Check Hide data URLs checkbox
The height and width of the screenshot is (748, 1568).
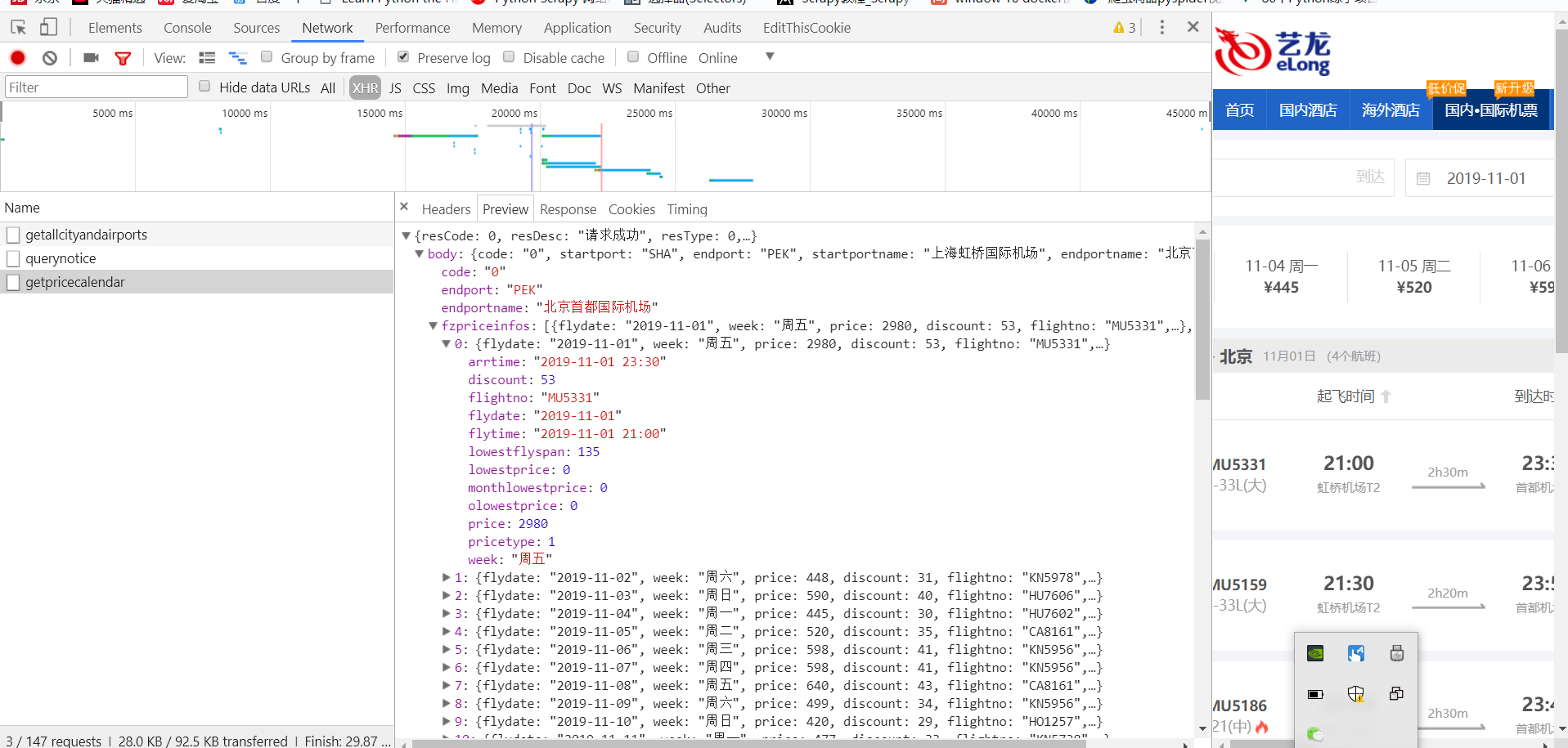(x=204, y=86)
